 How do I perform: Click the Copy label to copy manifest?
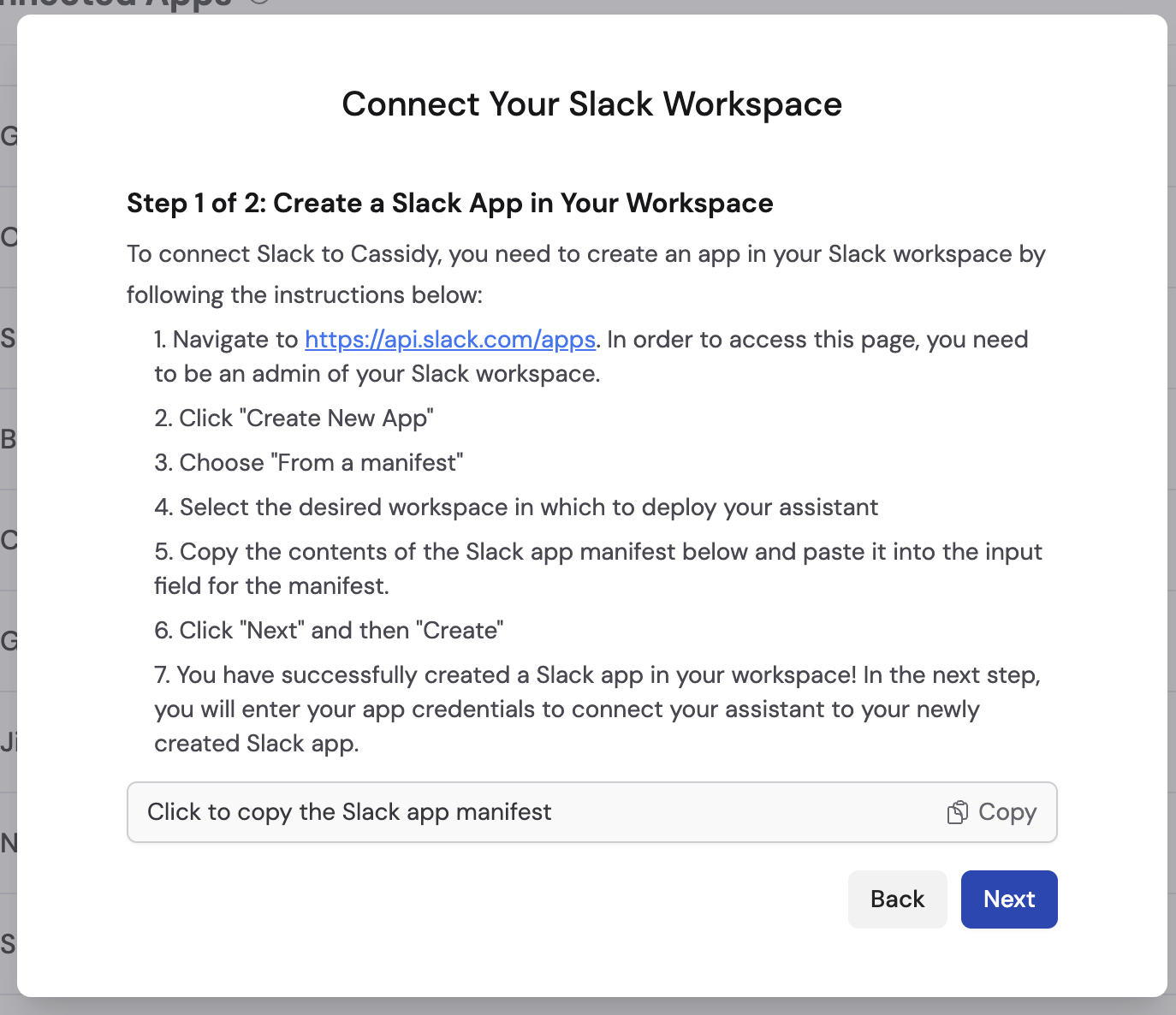click(1007, 811)
